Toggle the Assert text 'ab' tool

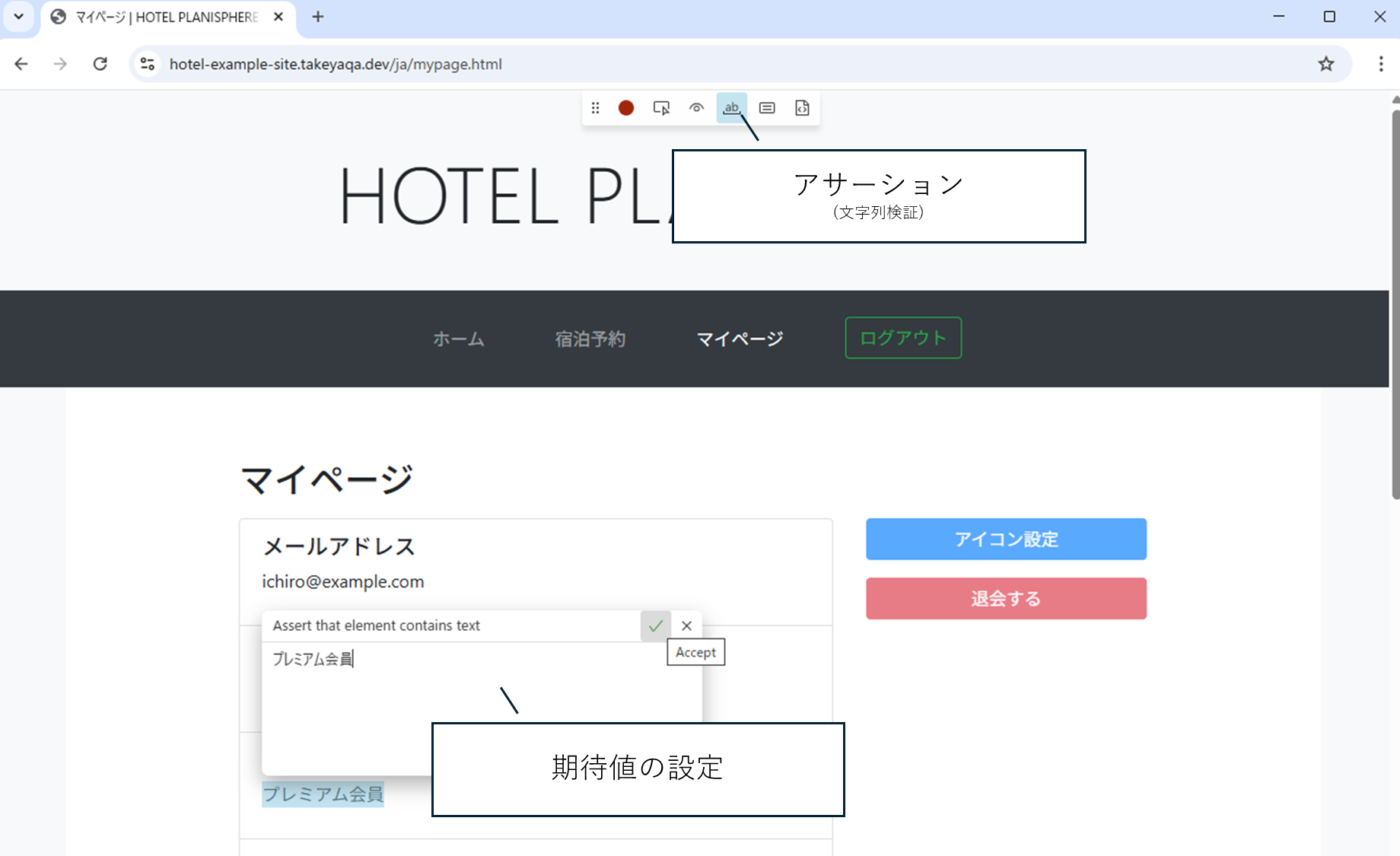pyautogui.click(x=731, y=108)
